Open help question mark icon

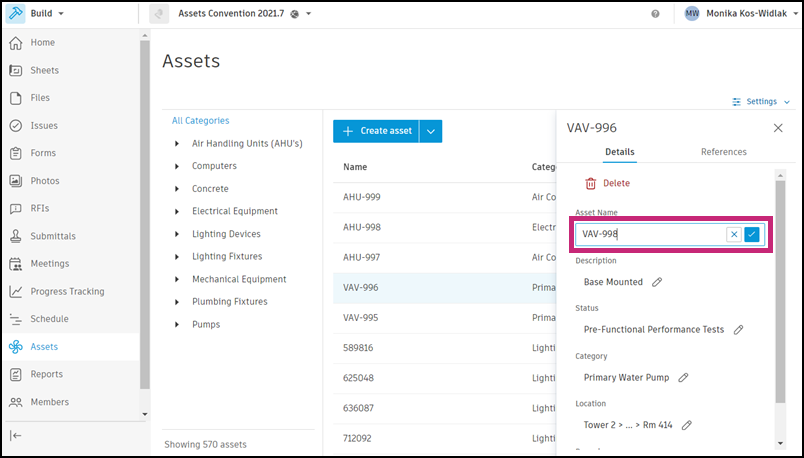(655, 14)
